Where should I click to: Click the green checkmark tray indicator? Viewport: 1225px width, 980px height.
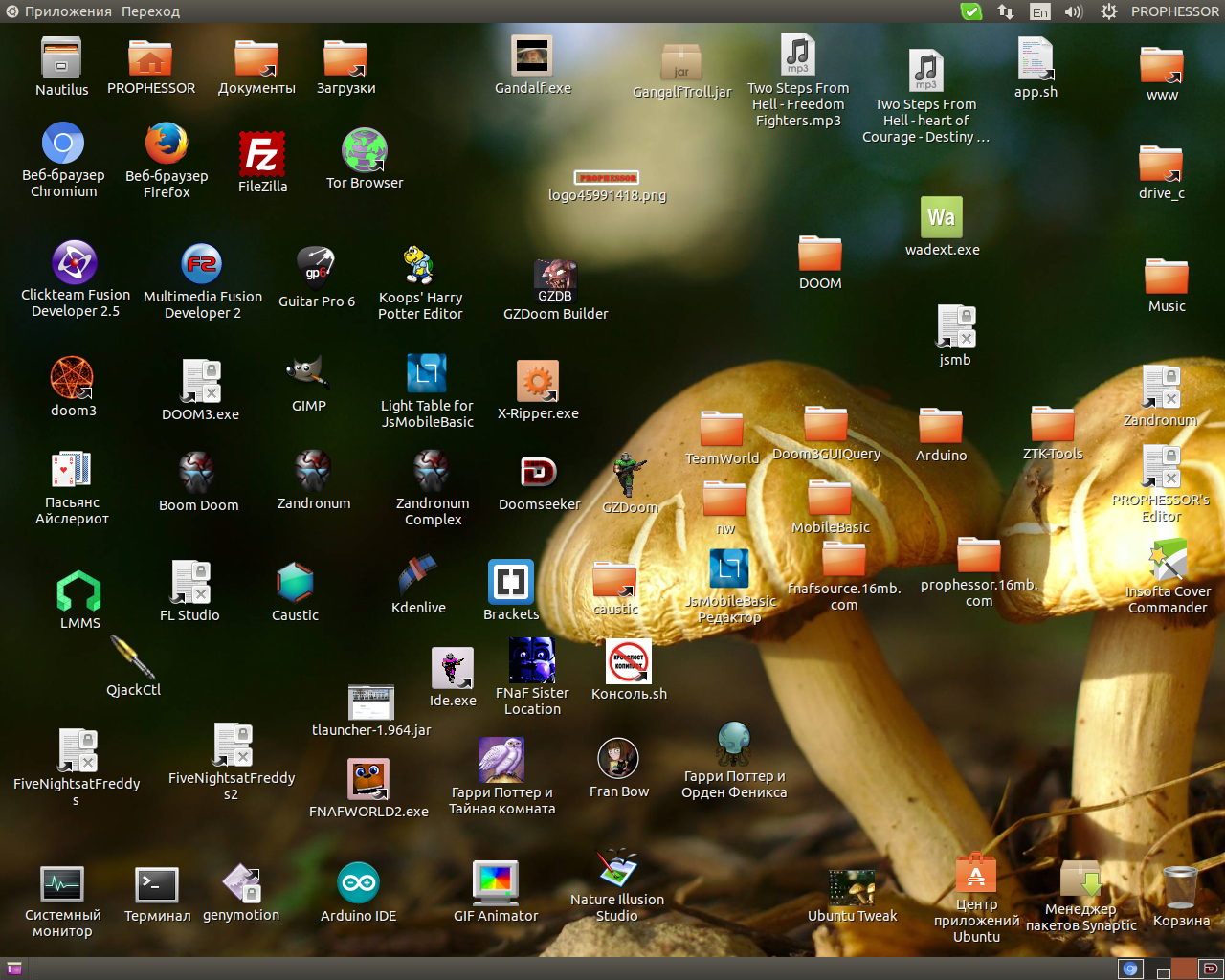pyautogui.click(x=971, y=11)
